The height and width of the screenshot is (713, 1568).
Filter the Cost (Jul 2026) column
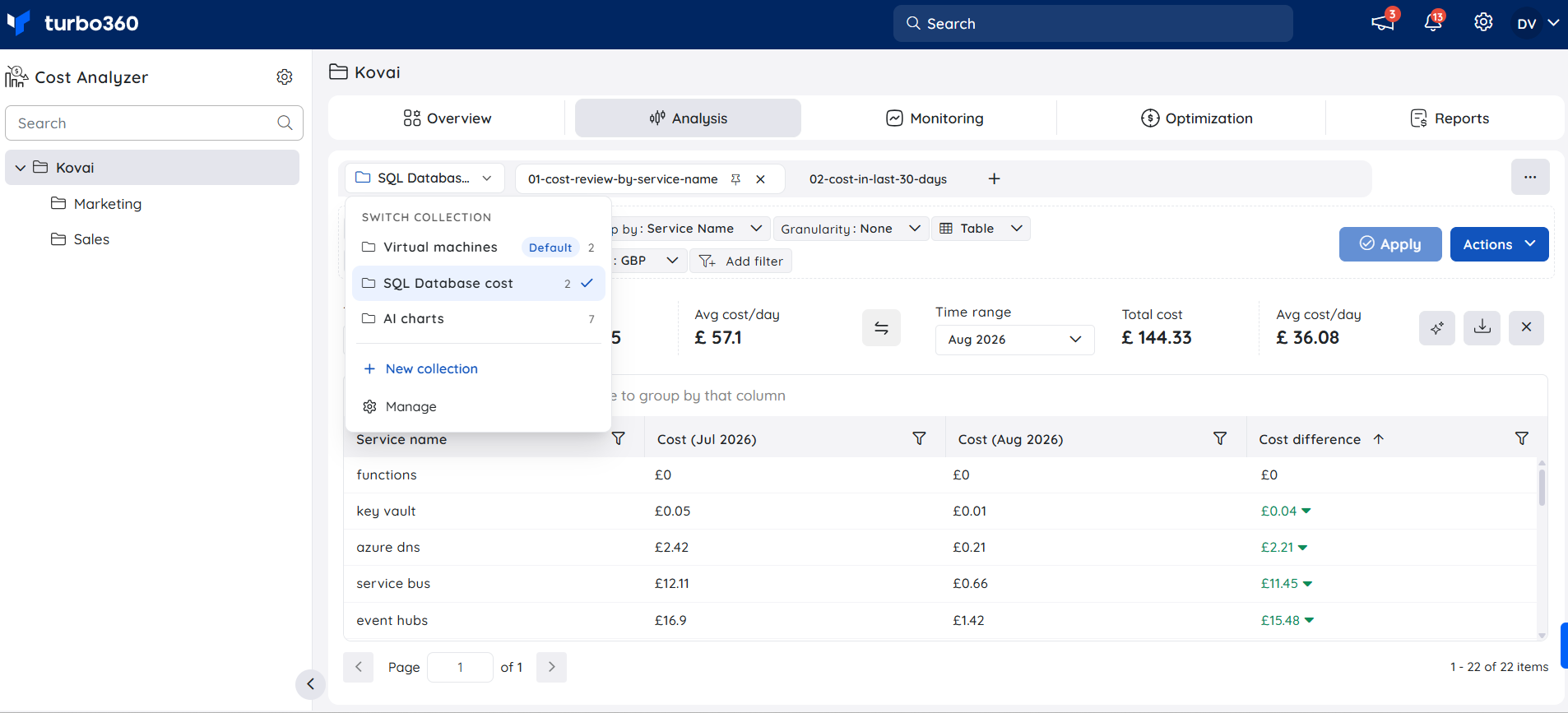click(919, 439)
